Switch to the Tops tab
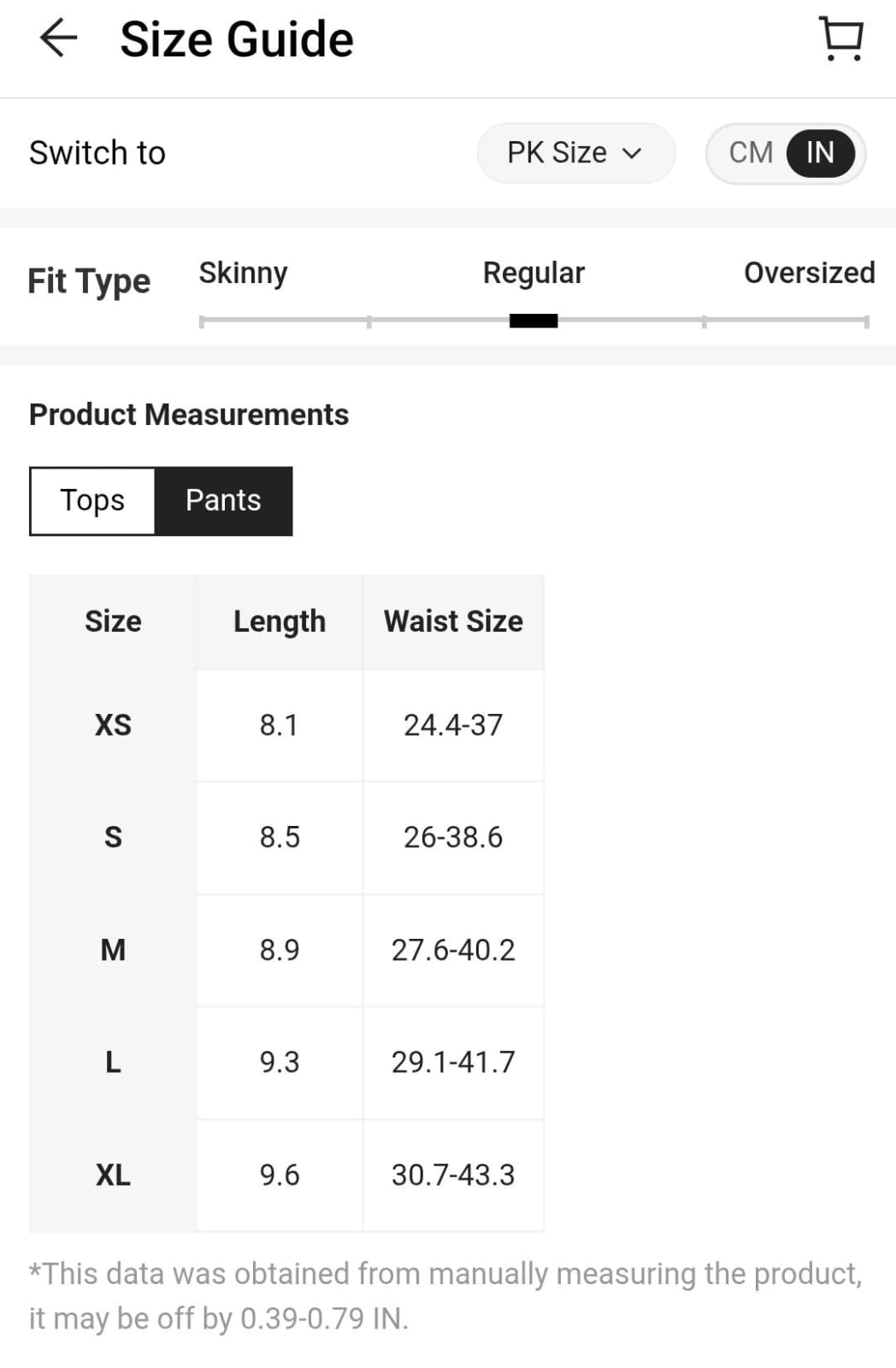The image size is (896, 1368). click(x=92, y=501)
